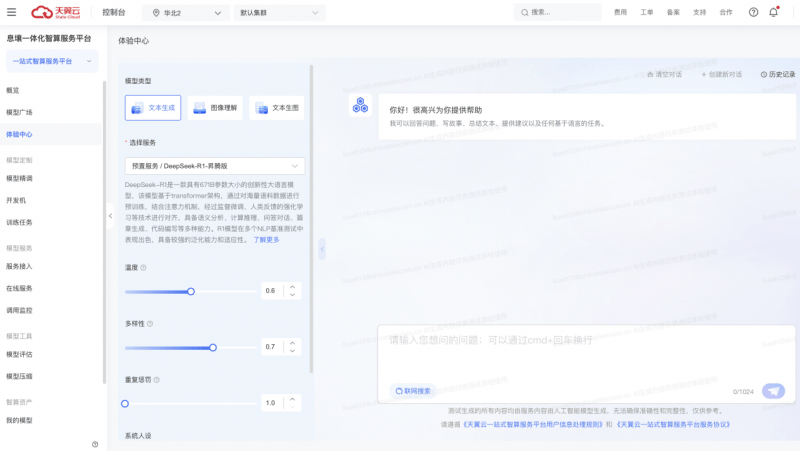Click the search magnifier icon
The height and width of the screenshot is (451, 800).
pos(524,12)
